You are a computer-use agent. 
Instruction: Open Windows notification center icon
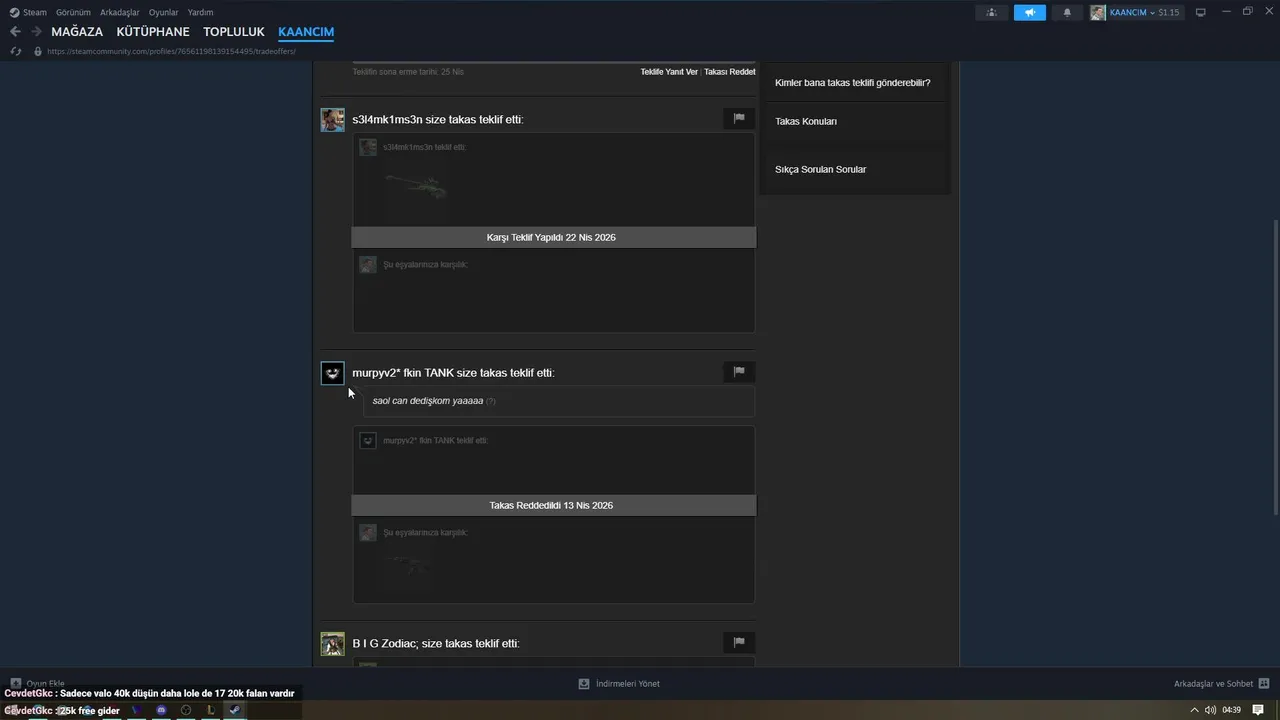pos(1258,710)
